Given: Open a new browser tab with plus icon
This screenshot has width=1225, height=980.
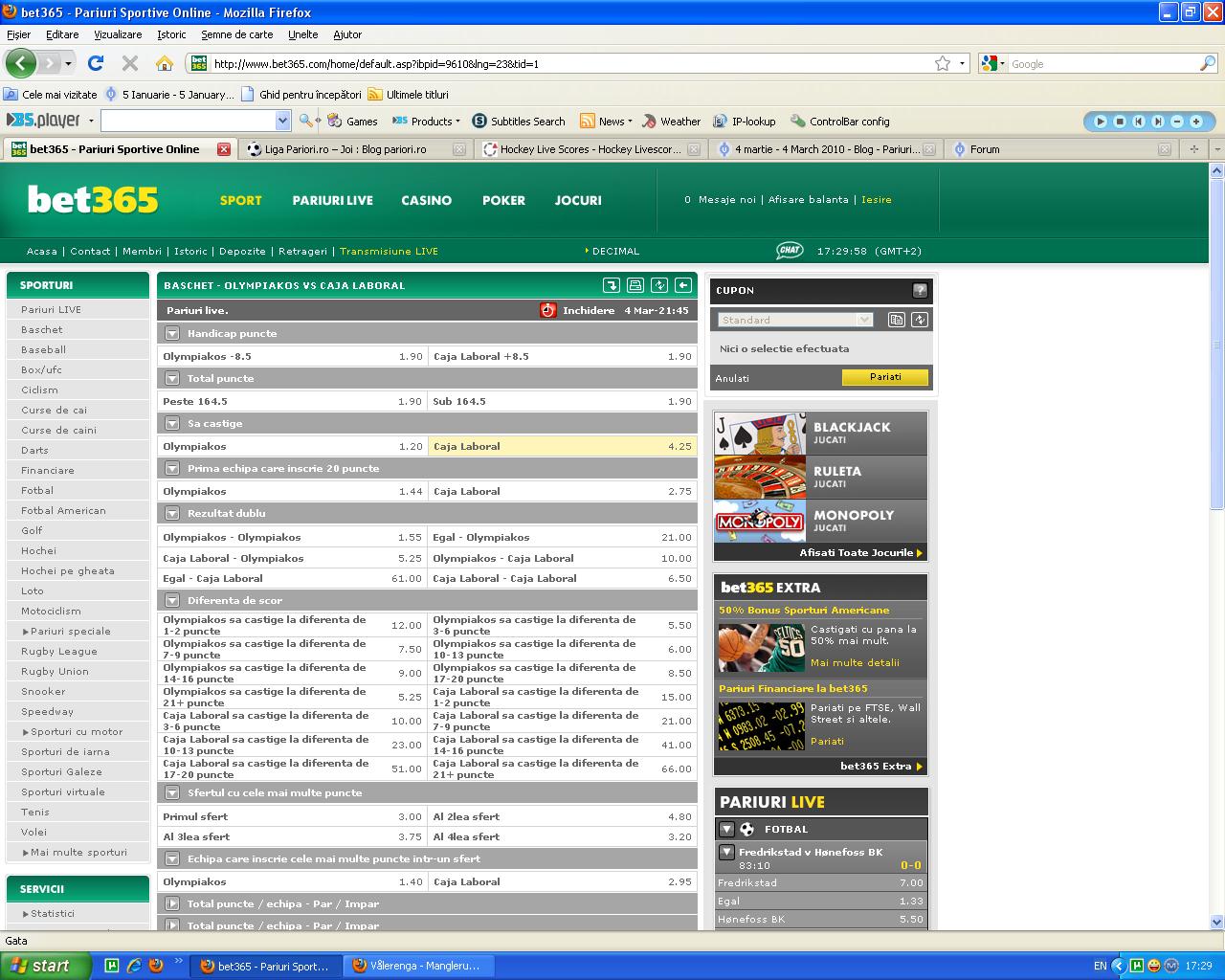Looking at the screenshot, I should point(1193,149).
